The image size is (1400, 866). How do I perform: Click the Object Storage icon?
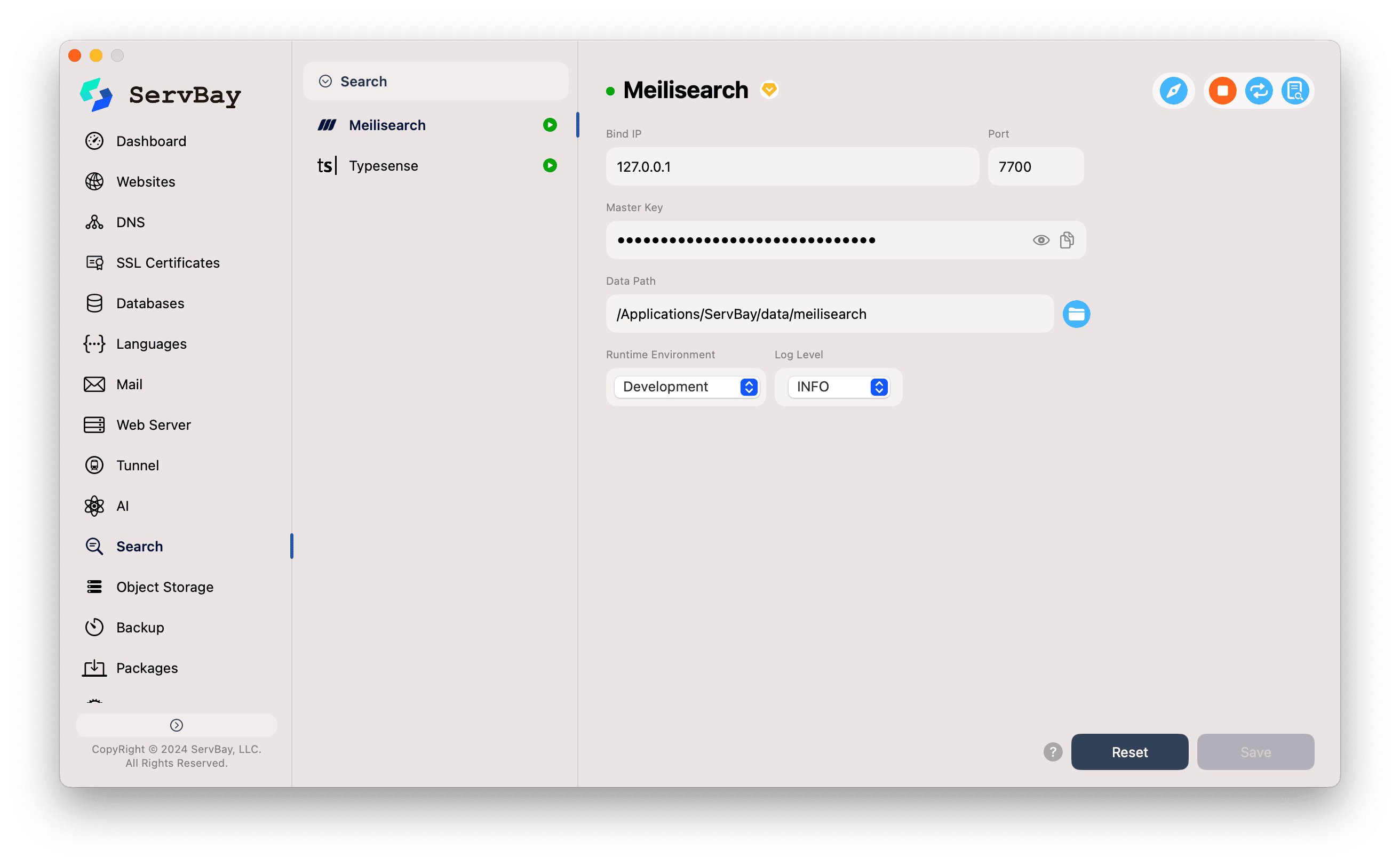point(94,587)
